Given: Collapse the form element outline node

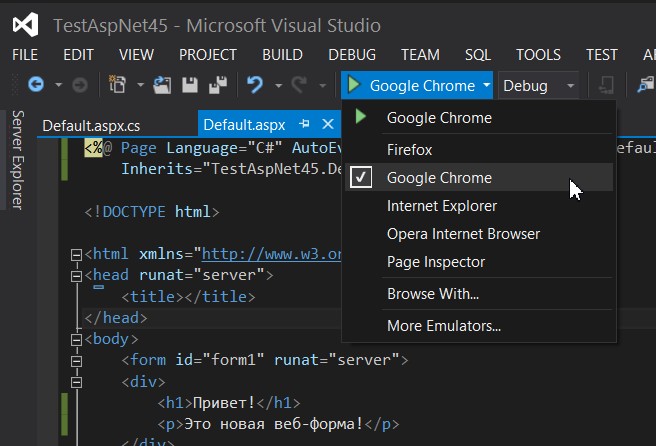Looking at the screenshot, I should pyautogui.click(x=76, y=361).
